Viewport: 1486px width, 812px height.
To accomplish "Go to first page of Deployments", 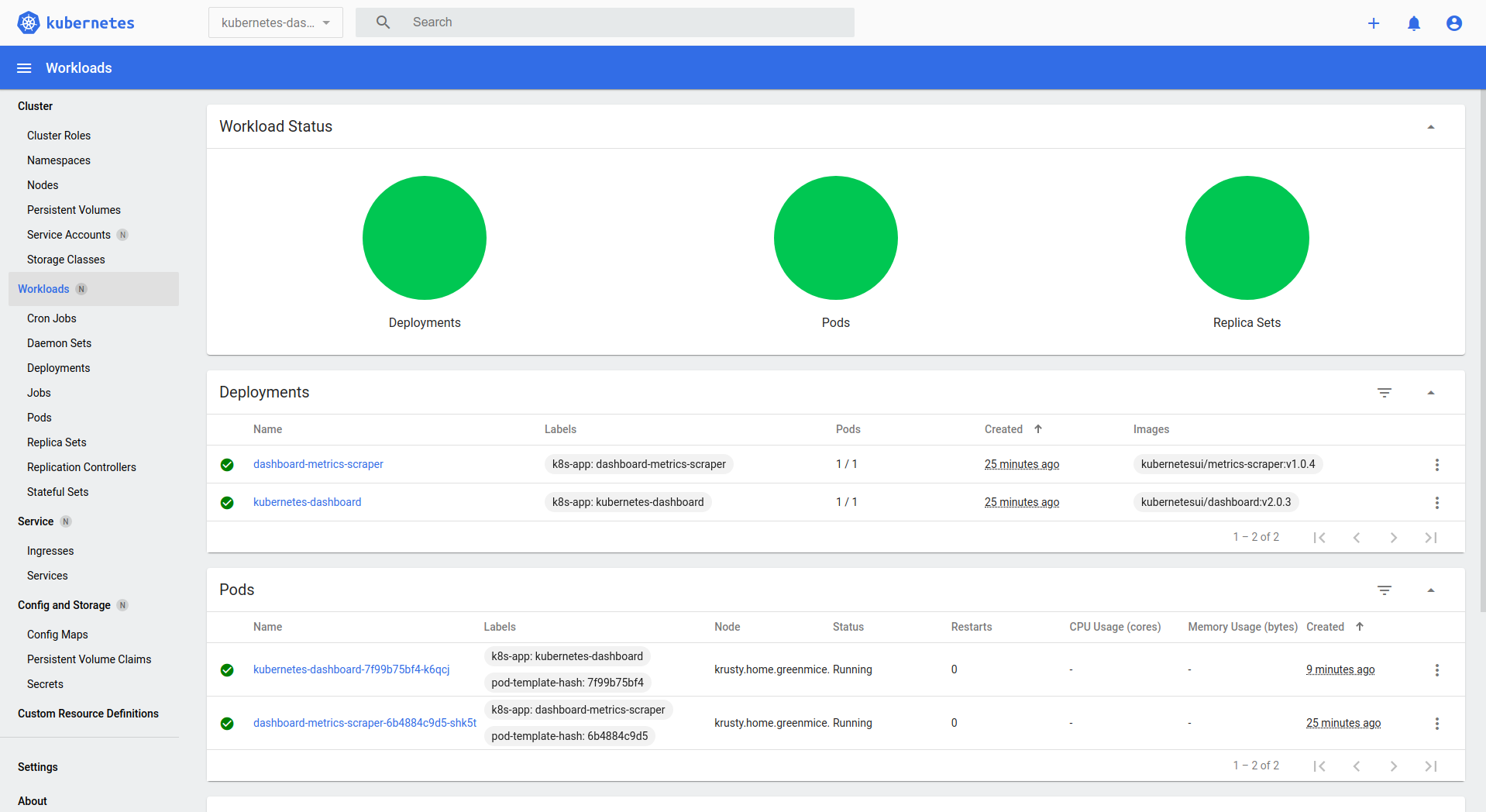I will click(x=1319, y=538).
